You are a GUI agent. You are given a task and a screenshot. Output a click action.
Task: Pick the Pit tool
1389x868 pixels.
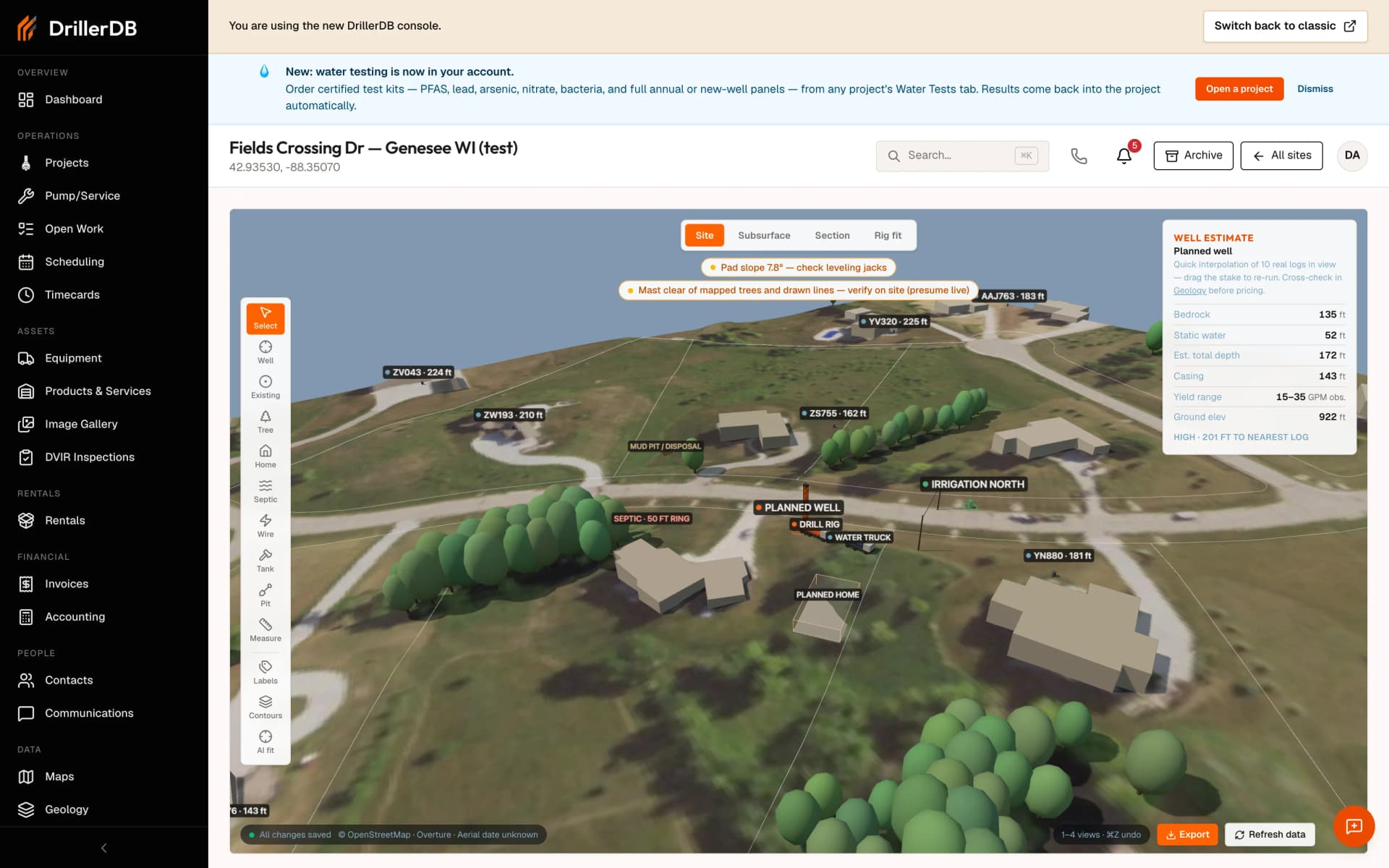[266, 595]
